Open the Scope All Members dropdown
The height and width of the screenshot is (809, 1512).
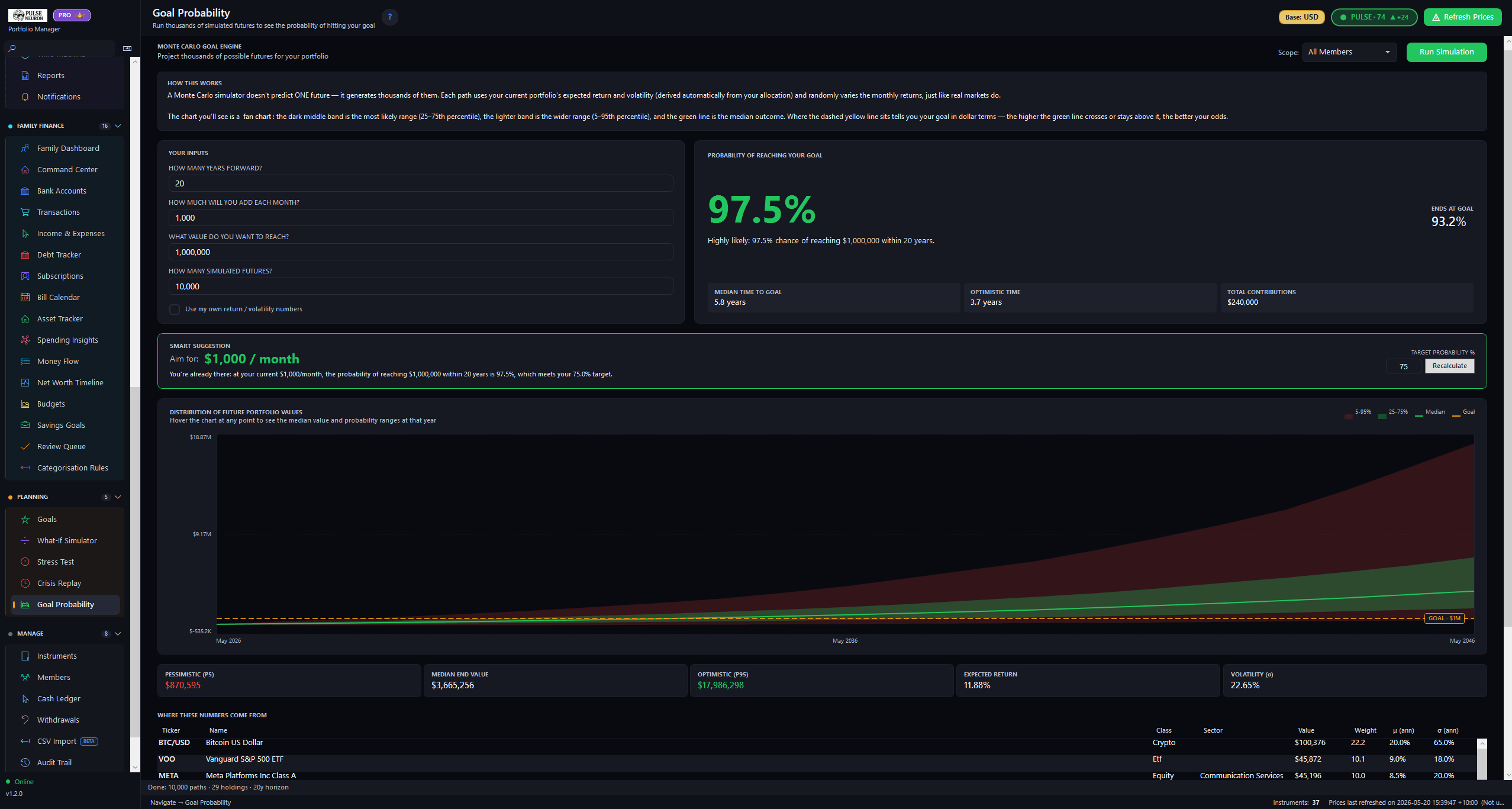[1349, 52]
